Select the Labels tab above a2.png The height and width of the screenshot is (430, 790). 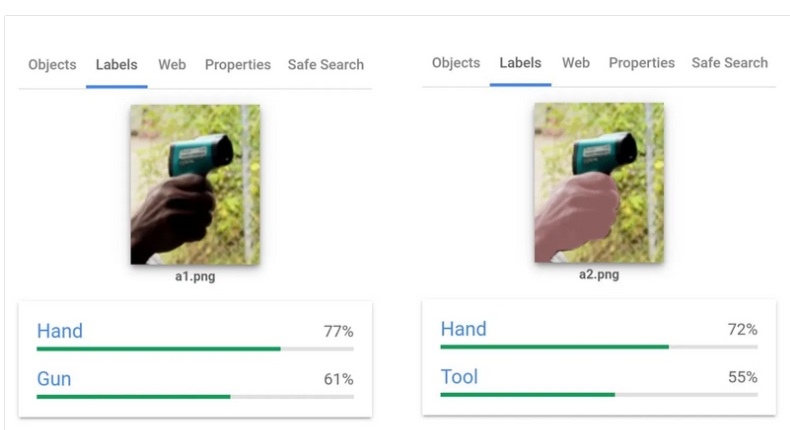click(521, 63)
